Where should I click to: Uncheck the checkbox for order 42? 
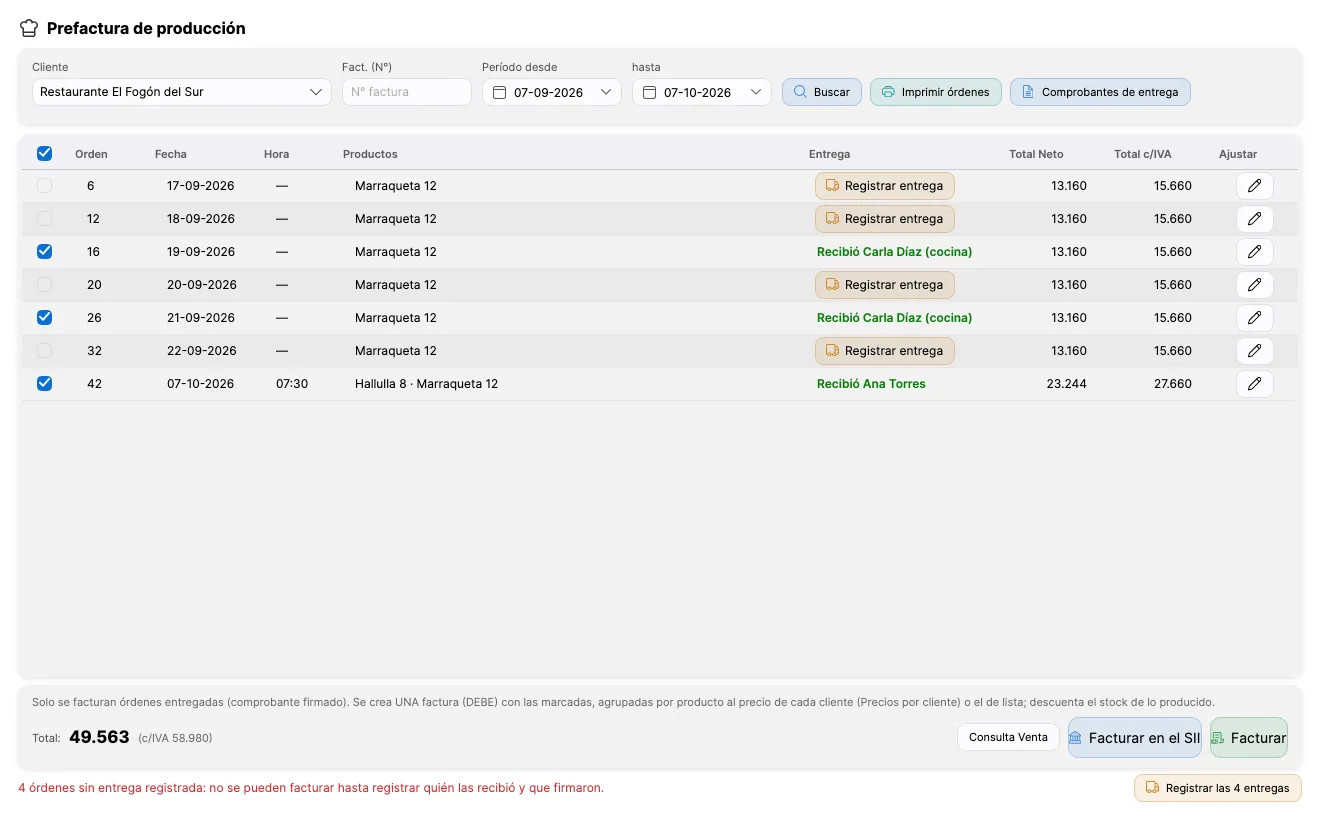(x=44, y=384)
